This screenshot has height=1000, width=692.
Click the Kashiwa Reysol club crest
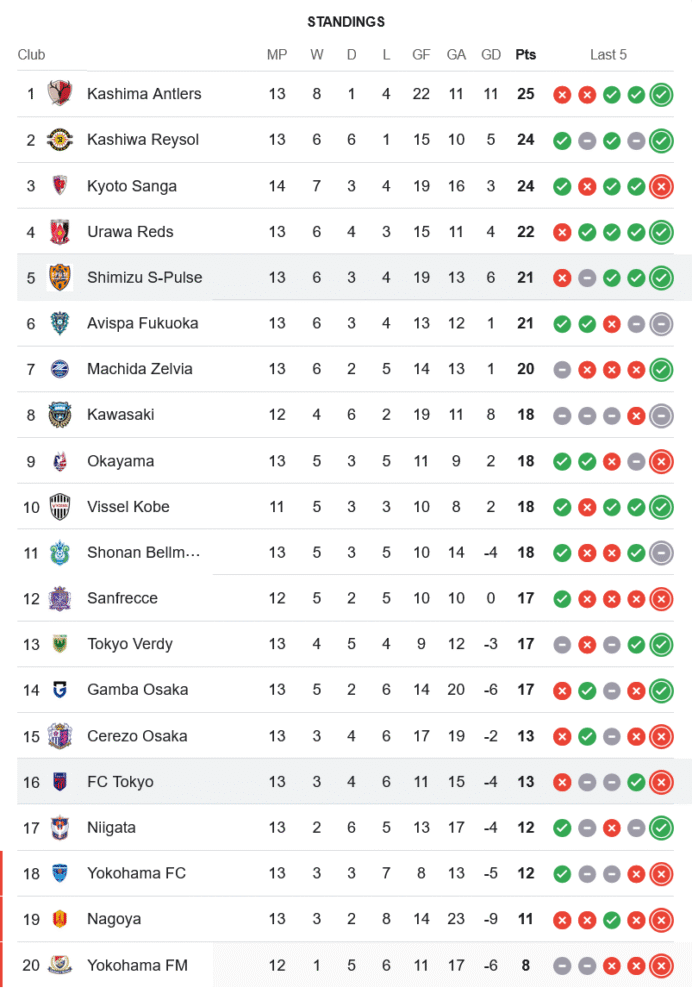[60, 140]
